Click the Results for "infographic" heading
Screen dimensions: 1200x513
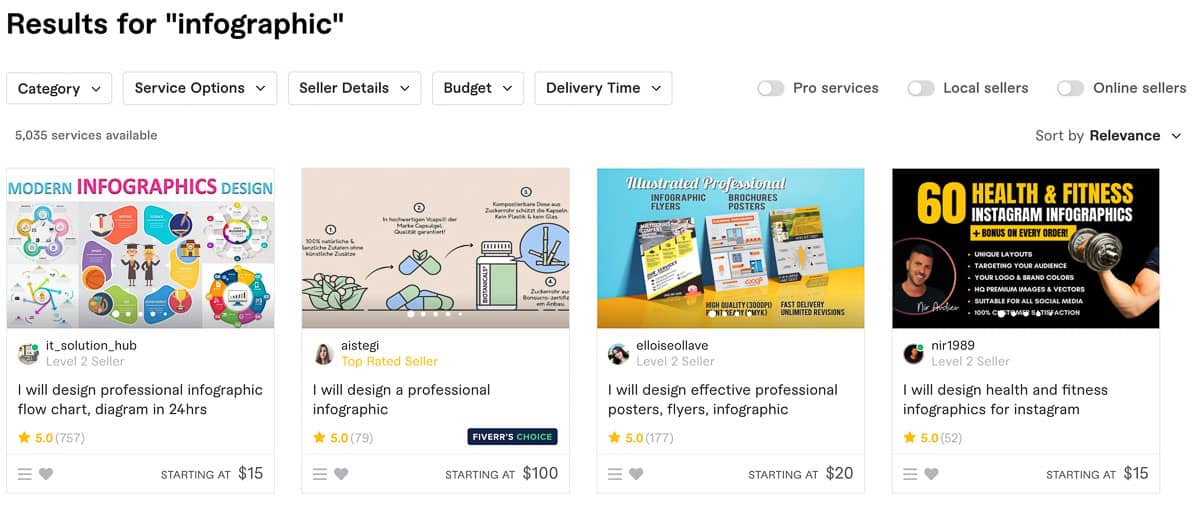[175, 24]
